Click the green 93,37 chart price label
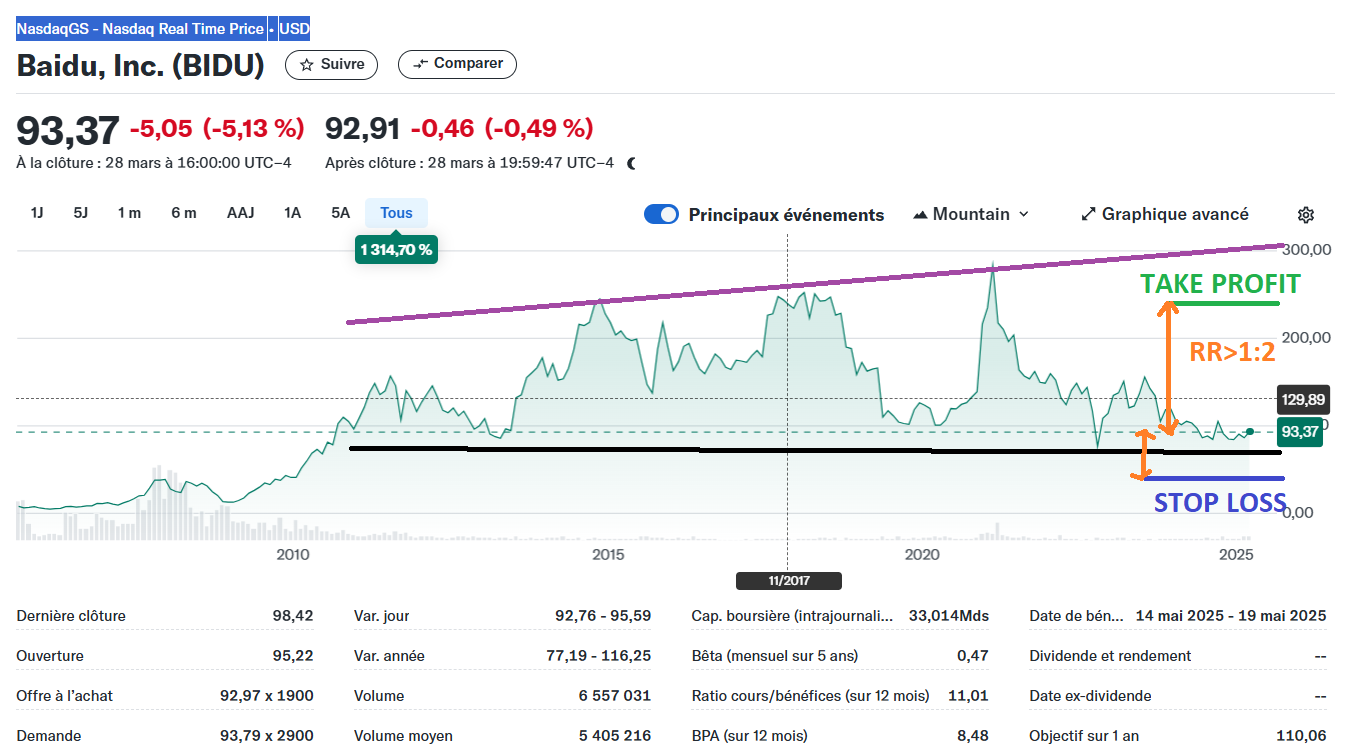Viewport: 1358px width, 755px height. point(1300,432)
